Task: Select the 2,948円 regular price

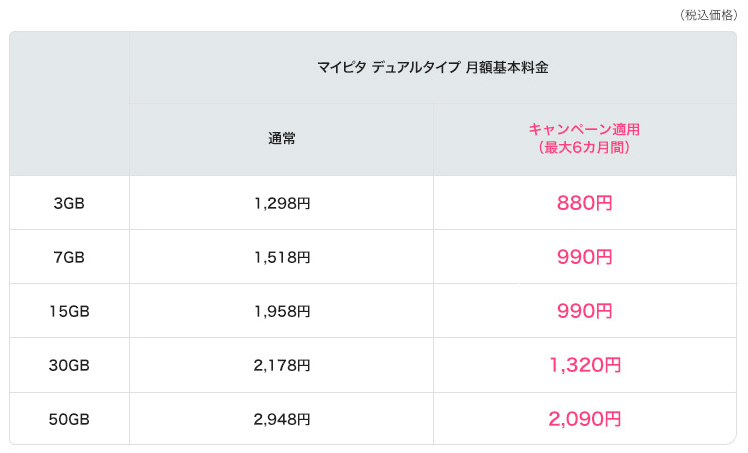Action: coord(282,419)
